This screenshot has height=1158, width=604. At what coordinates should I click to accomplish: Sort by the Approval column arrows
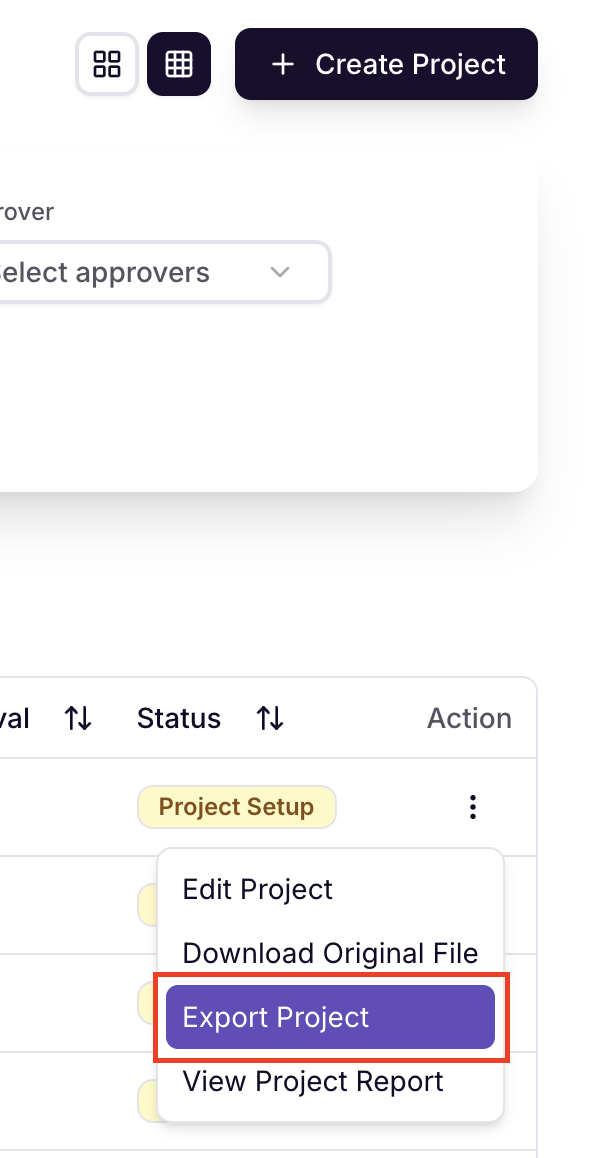coord(78,718)
